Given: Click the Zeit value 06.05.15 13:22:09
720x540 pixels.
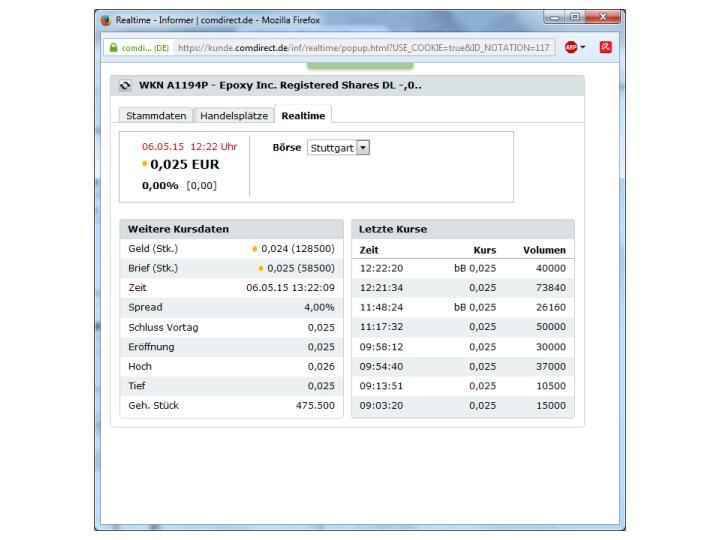Looking at the screenshot, I should [290, 288].
